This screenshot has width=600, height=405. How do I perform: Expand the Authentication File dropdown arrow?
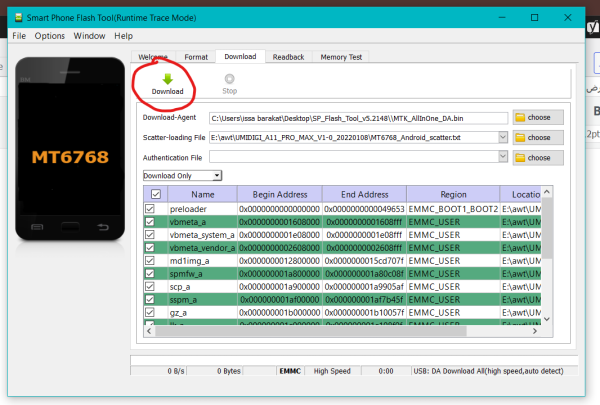(x=503, y=156)
